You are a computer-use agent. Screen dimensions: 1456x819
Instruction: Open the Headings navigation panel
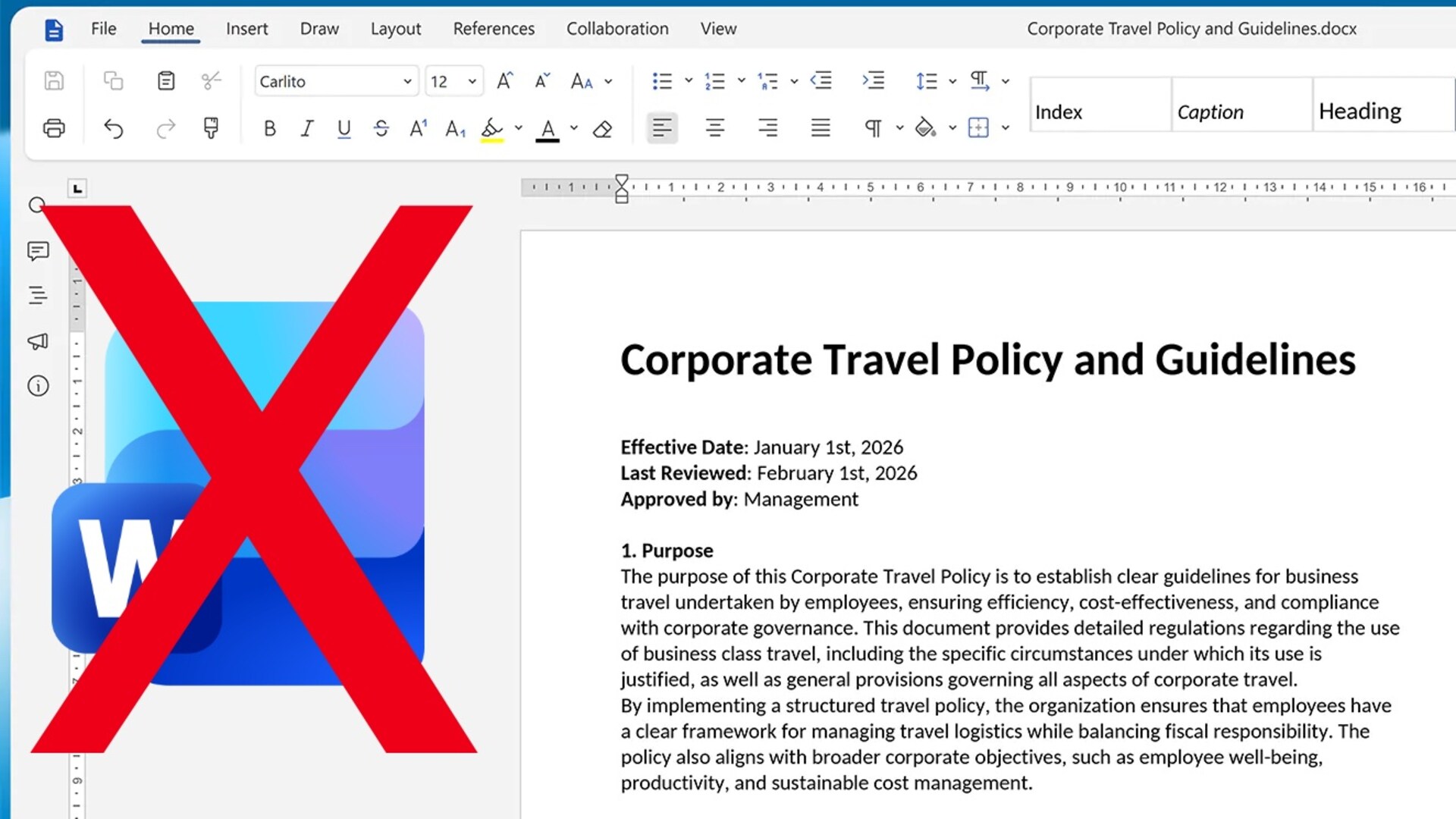38,296
